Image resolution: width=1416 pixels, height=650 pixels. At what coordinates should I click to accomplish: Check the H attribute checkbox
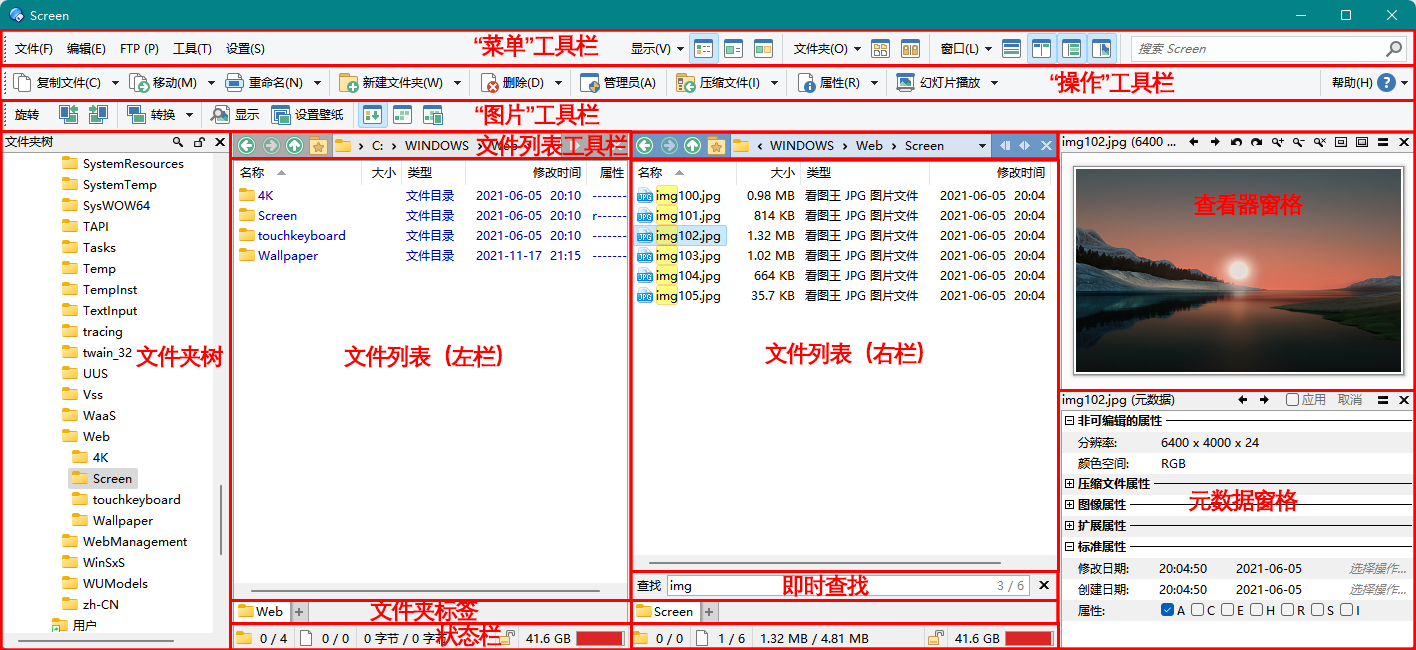(x=1257, y=610)
